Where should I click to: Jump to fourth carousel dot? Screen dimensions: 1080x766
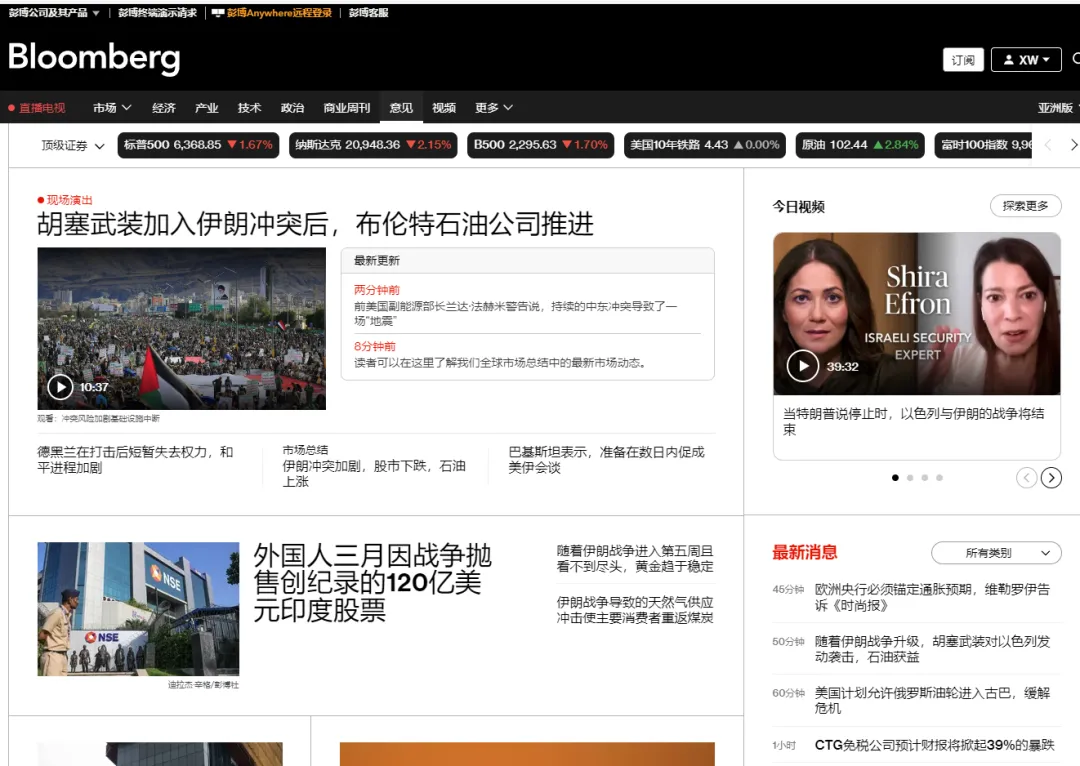[x=939, y=477]
